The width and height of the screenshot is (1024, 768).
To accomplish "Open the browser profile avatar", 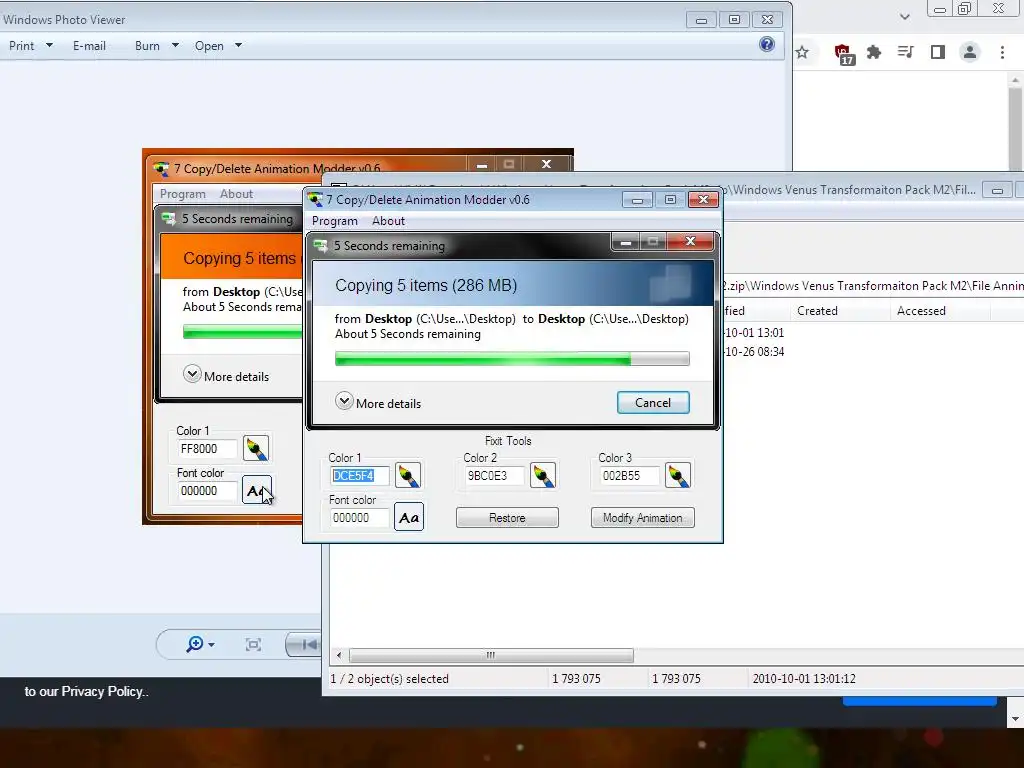I will 970,52.
